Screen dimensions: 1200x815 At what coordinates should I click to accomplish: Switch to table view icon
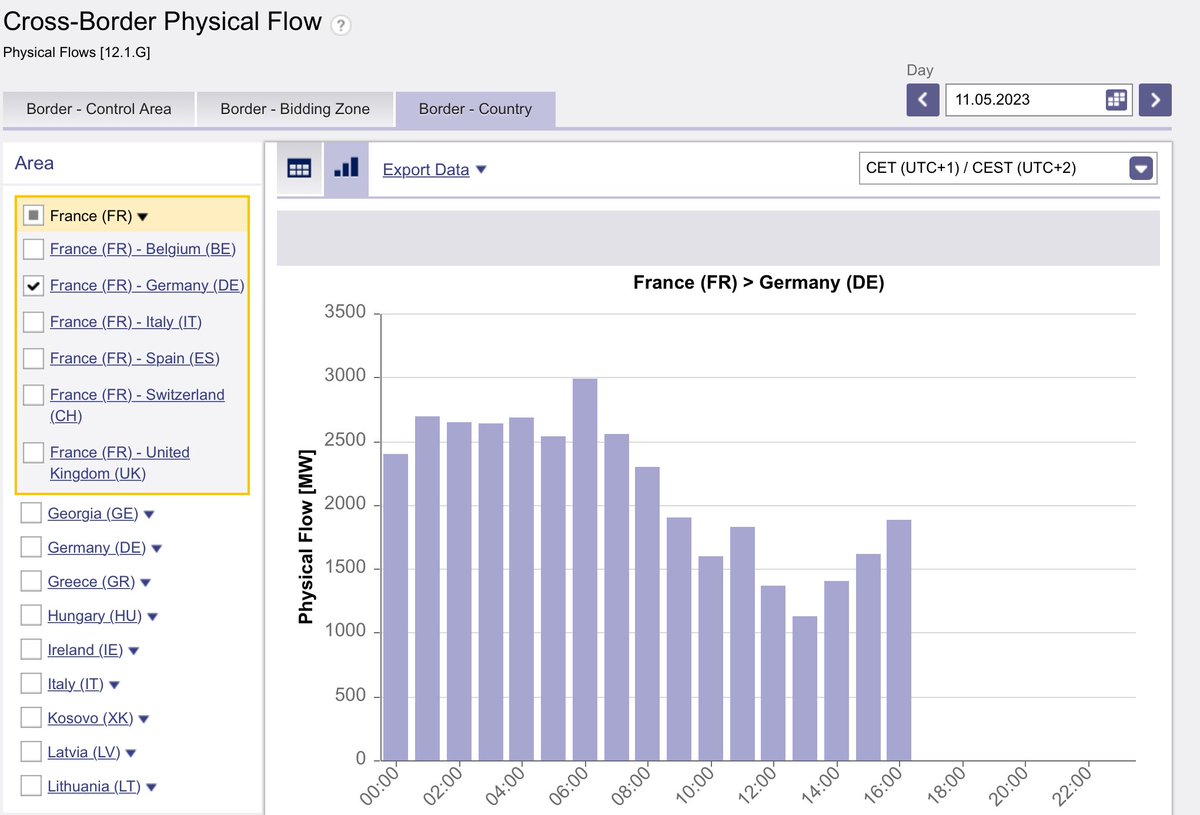(299, 169)
